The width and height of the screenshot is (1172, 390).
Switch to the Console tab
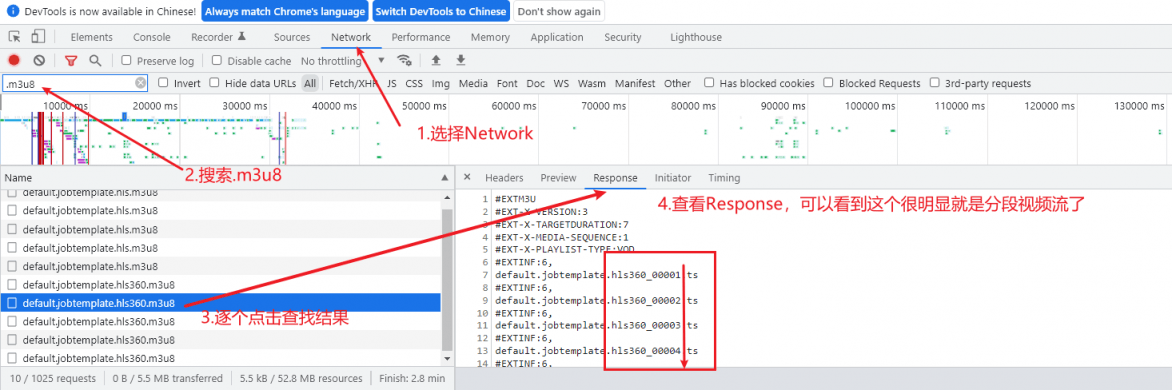pyautogui.click(x=152, y=37)
